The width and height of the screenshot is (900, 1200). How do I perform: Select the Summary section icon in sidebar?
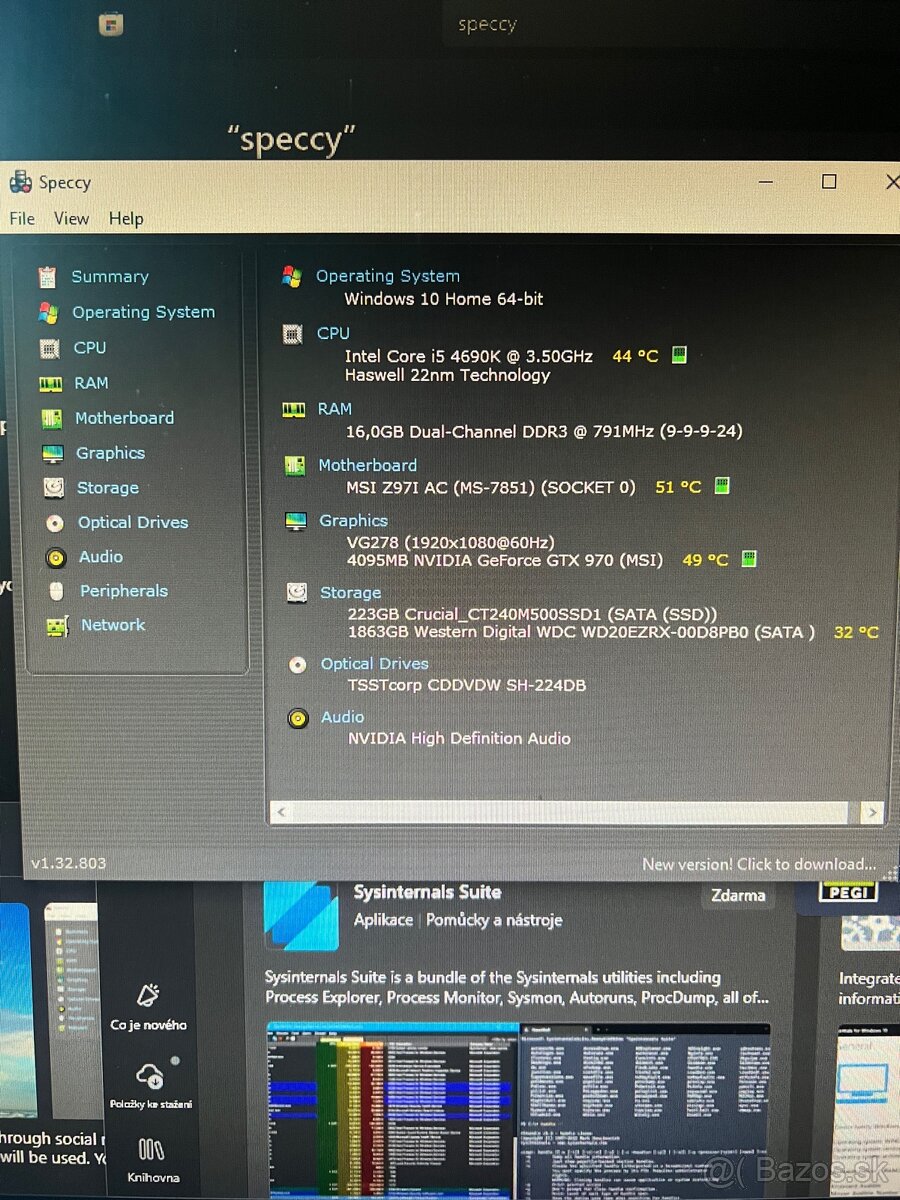tap(48, 276)
